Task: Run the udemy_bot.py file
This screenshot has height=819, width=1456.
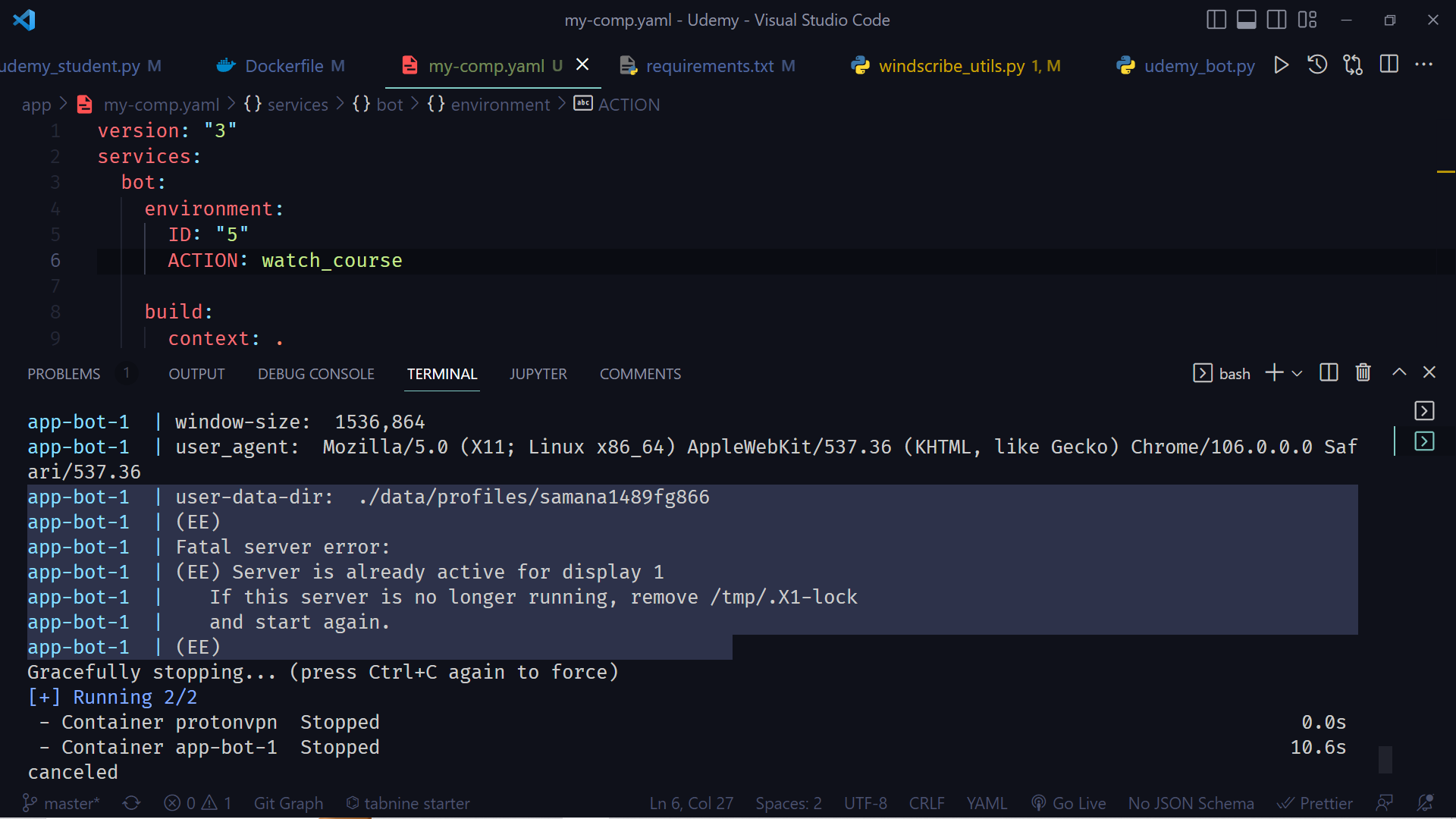Action: [x=1281, y=65]
